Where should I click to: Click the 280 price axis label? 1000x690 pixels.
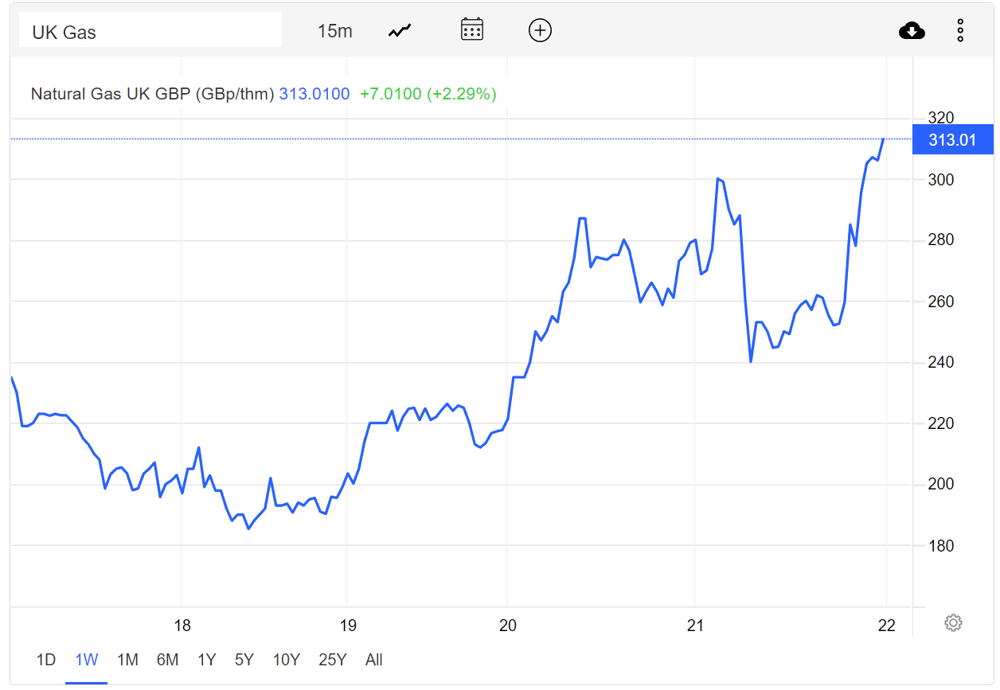click(x=941, y=240)
